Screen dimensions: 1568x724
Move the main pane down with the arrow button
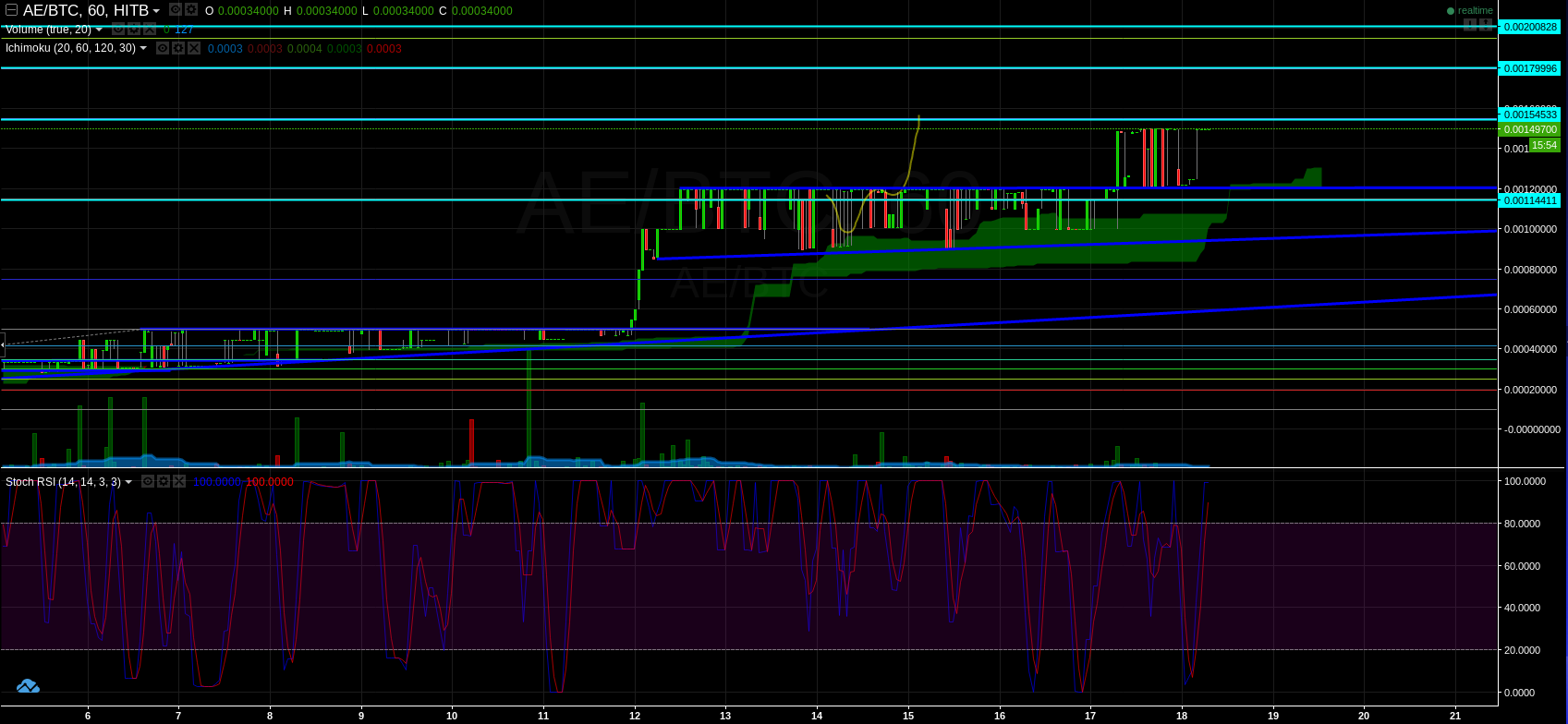(1469, 24)
